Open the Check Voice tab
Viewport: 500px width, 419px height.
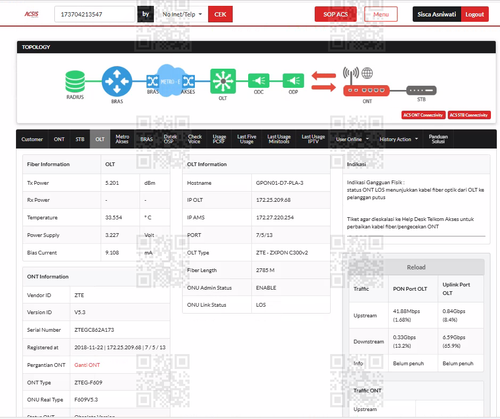195,139
